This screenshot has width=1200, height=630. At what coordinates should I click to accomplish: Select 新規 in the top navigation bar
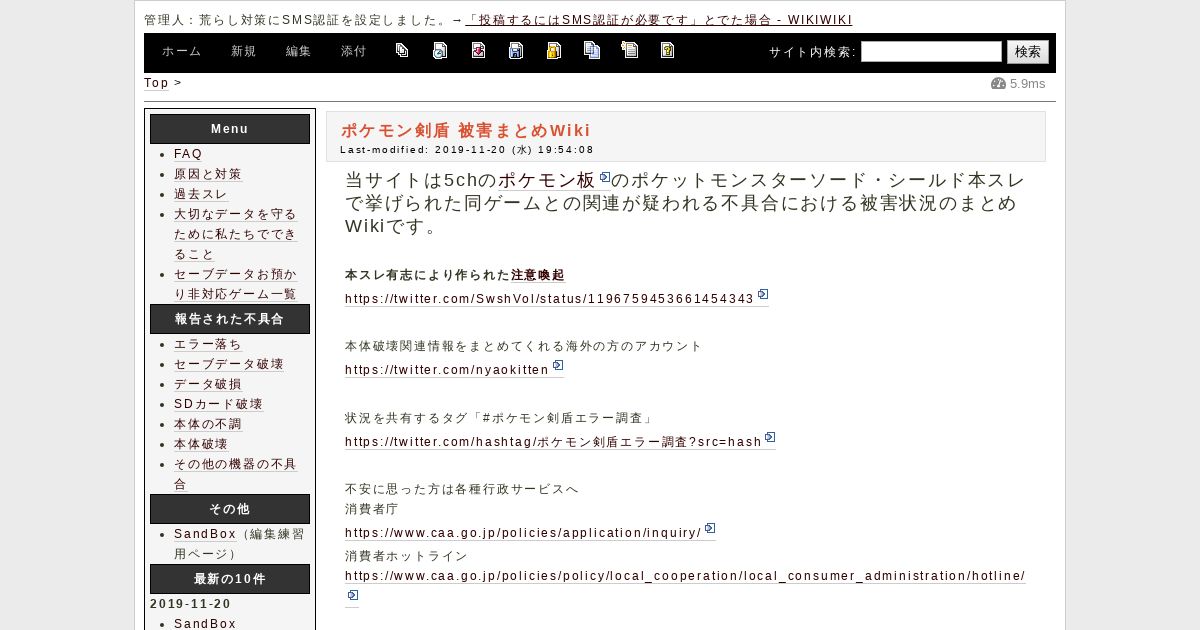click(243, 52)
